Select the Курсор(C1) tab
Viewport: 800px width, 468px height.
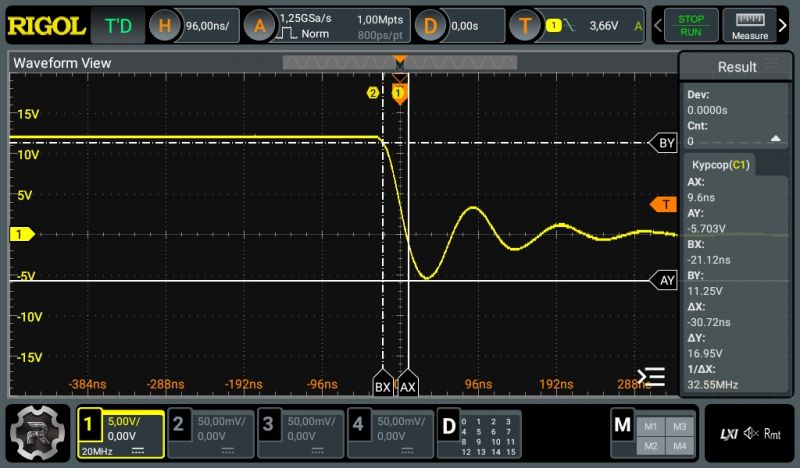720,164
